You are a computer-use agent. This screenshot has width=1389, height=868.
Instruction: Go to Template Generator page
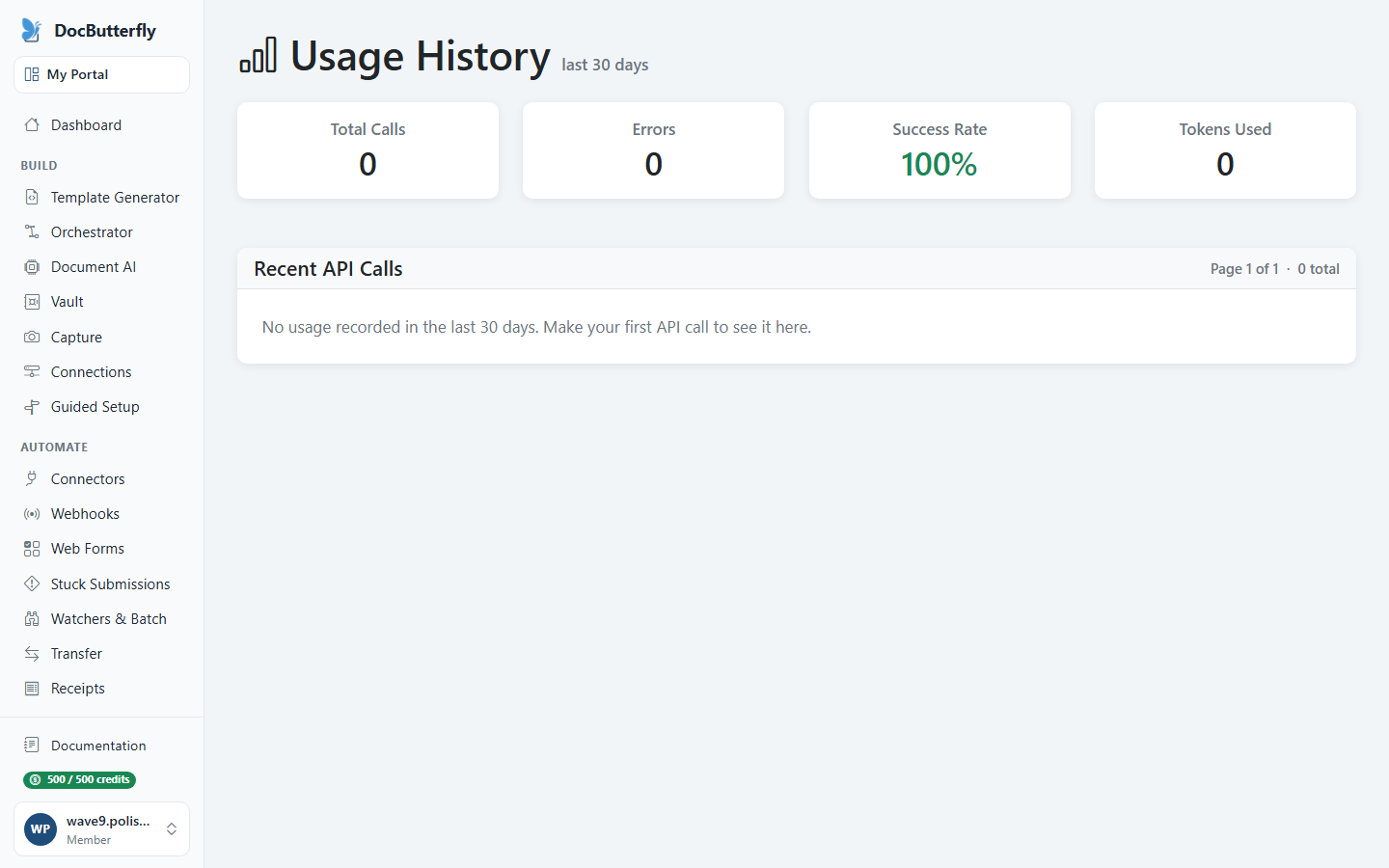(101, 198)
